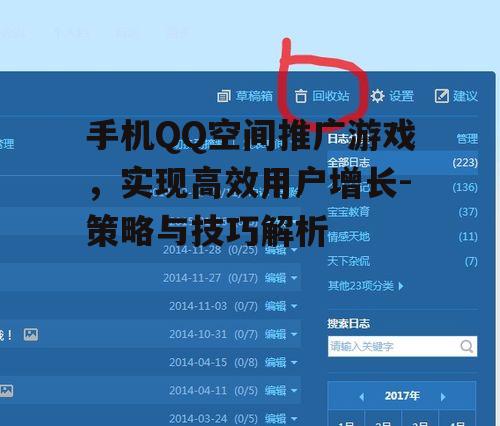Open dropdown arrow on 2014-11-03 row
Viewport: 500px width, 426px height.
point(294,306)
